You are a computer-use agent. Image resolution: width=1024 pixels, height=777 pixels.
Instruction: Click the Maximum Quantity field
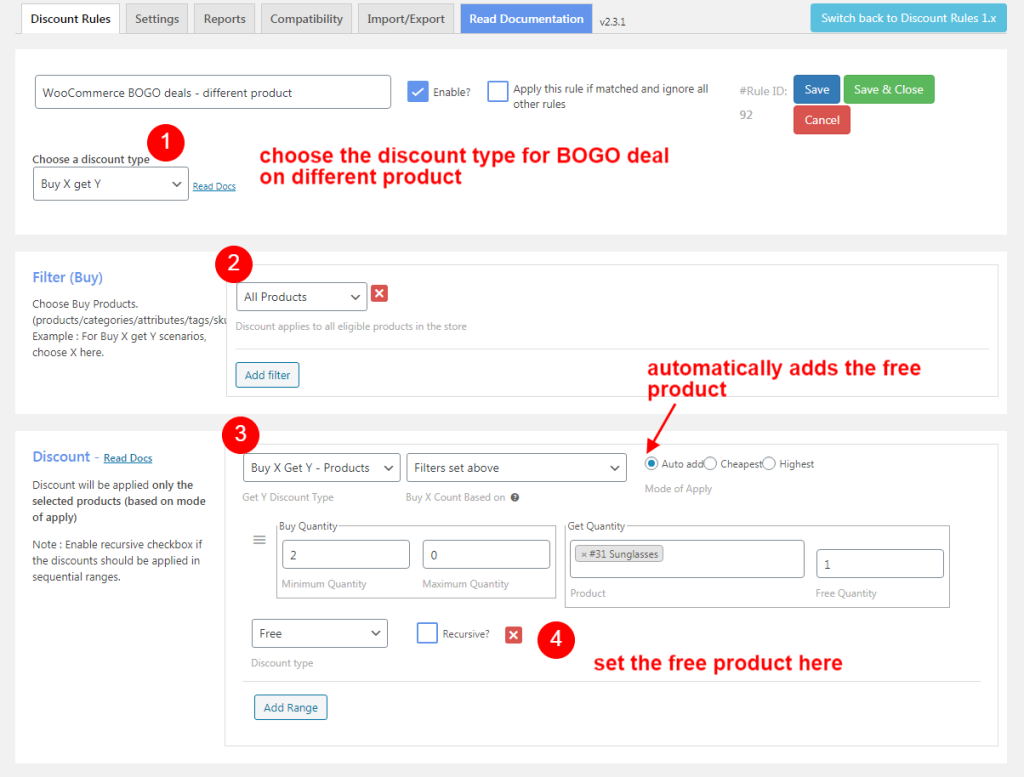pyautogui.click(x=486, y=555)
